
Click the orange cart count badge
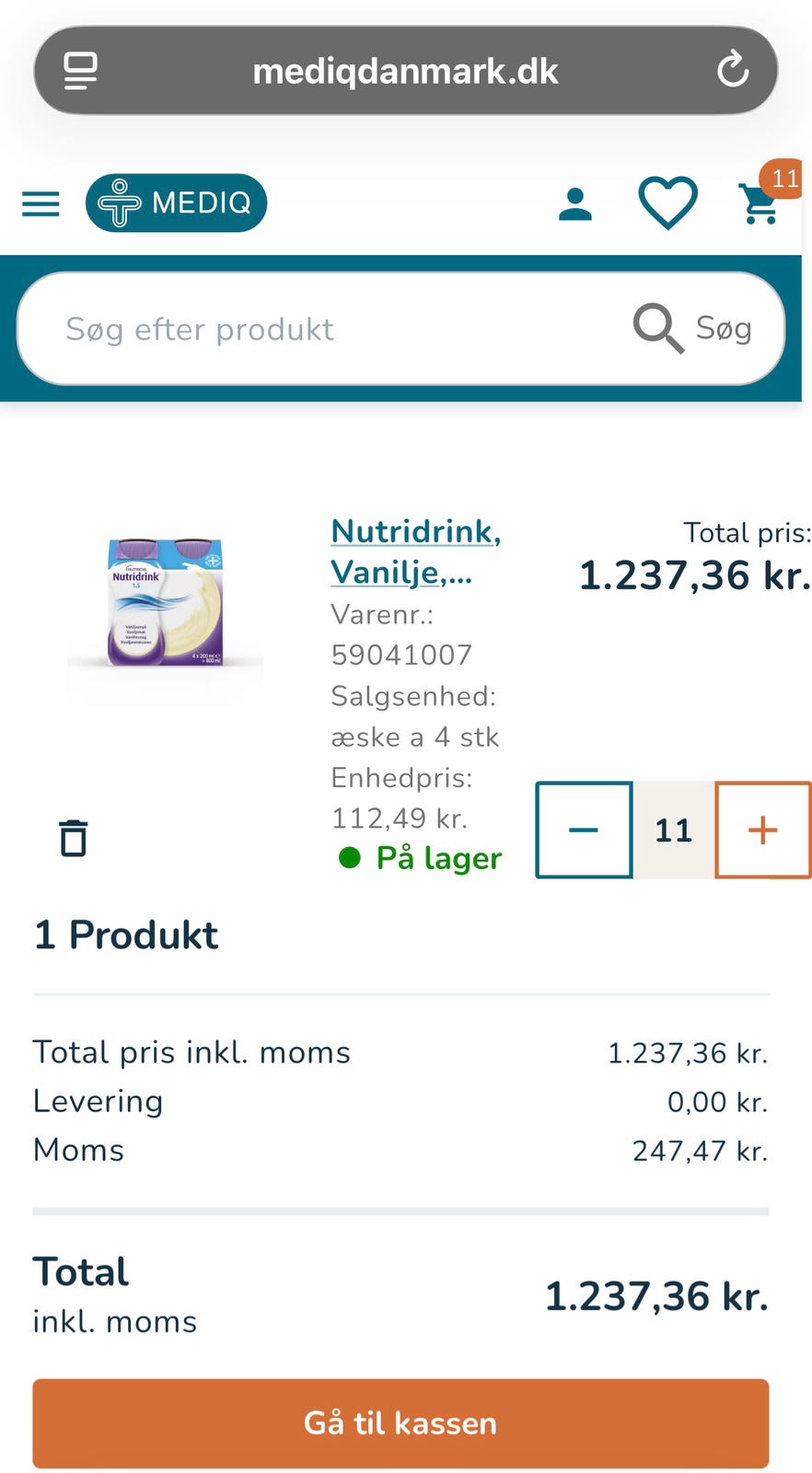point(783,179)
